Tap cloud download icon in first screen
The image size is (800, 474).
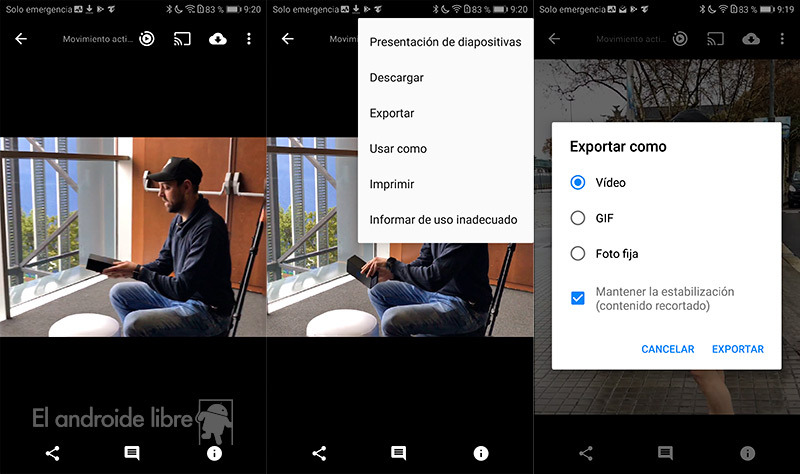click(x=217, y=39)
